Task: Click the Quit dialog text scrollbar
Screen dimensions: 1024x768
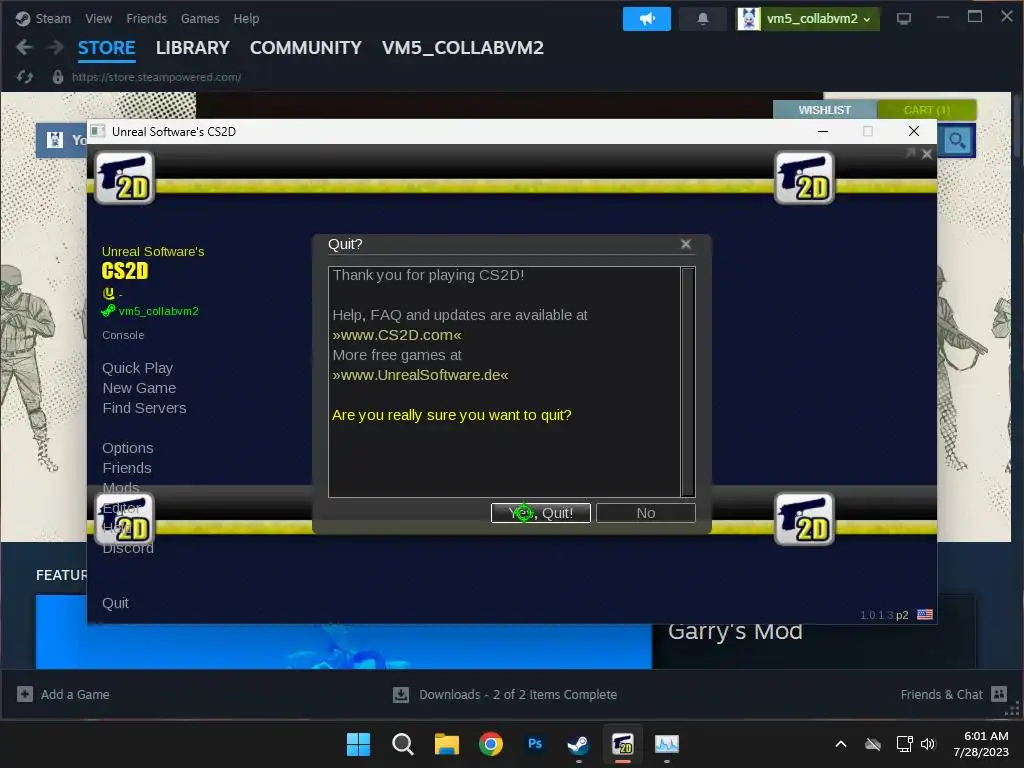Action: tap(688, 382)
